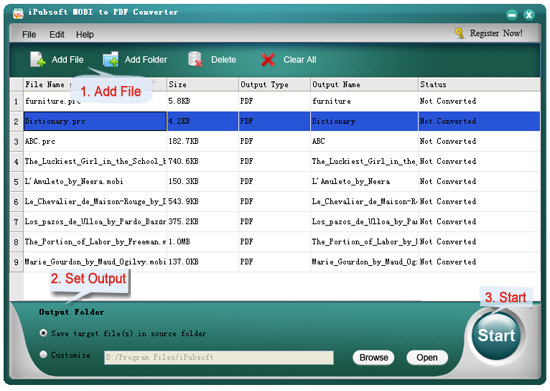Click the red X Clear All icon
This screenshot has height=391, width=550.
268,60
